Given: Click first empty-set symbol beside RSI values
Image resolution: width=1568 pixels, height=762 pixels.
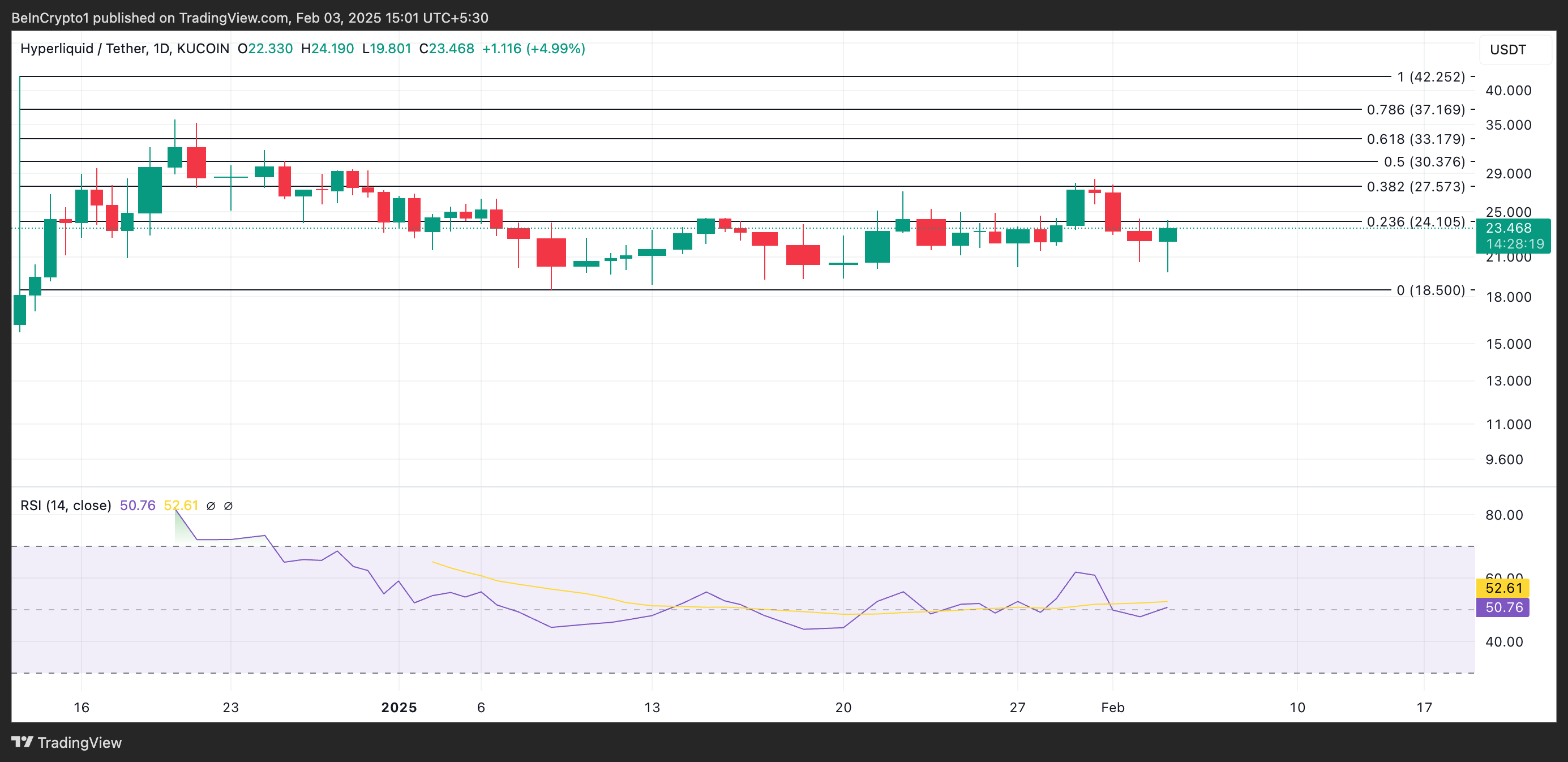Looking at the screenshot, I should click(x=211, y=506).
